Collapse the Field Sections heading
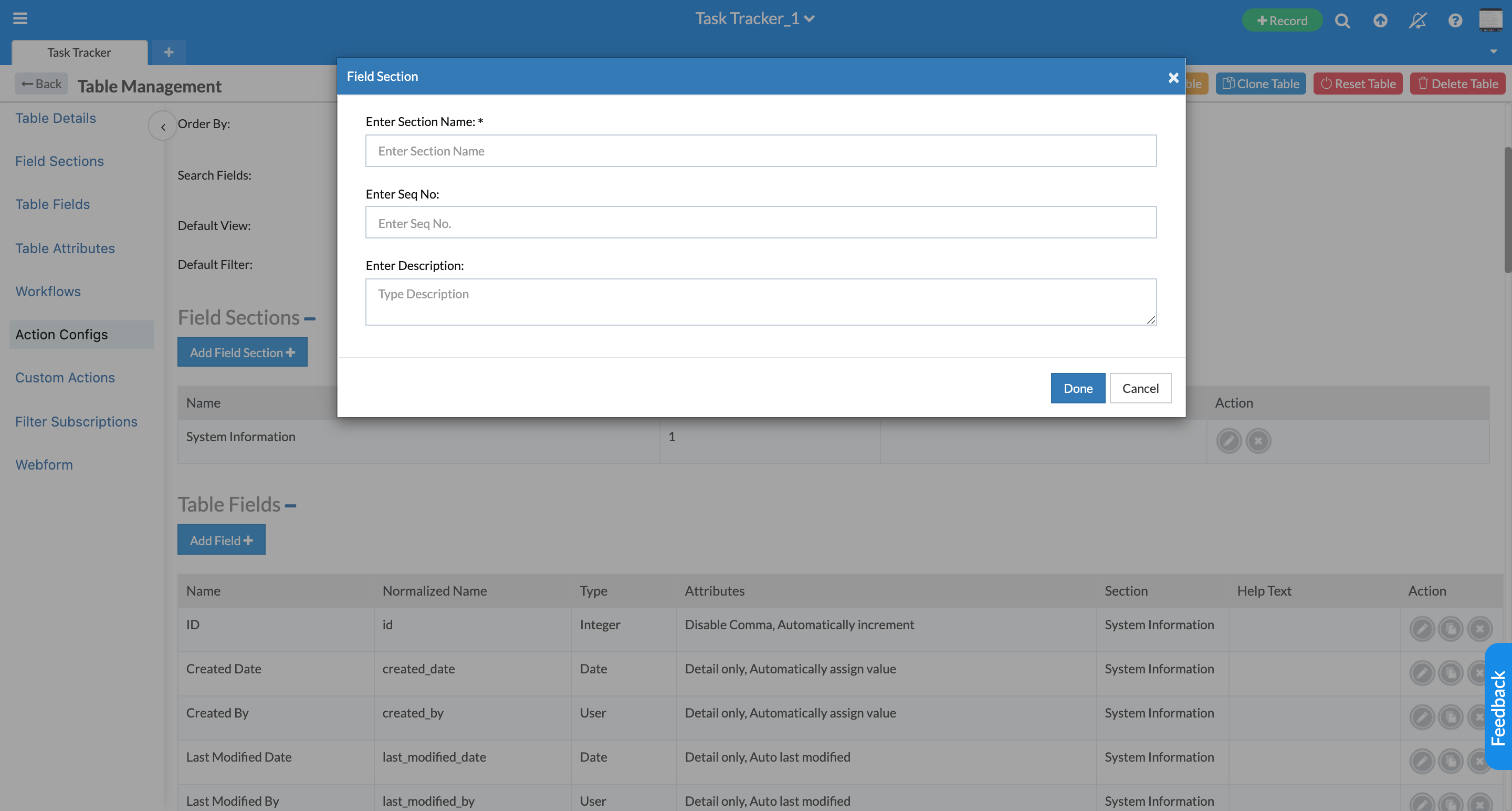The width and height of the screenshot is (1512, 811). (x=310, y=319)
